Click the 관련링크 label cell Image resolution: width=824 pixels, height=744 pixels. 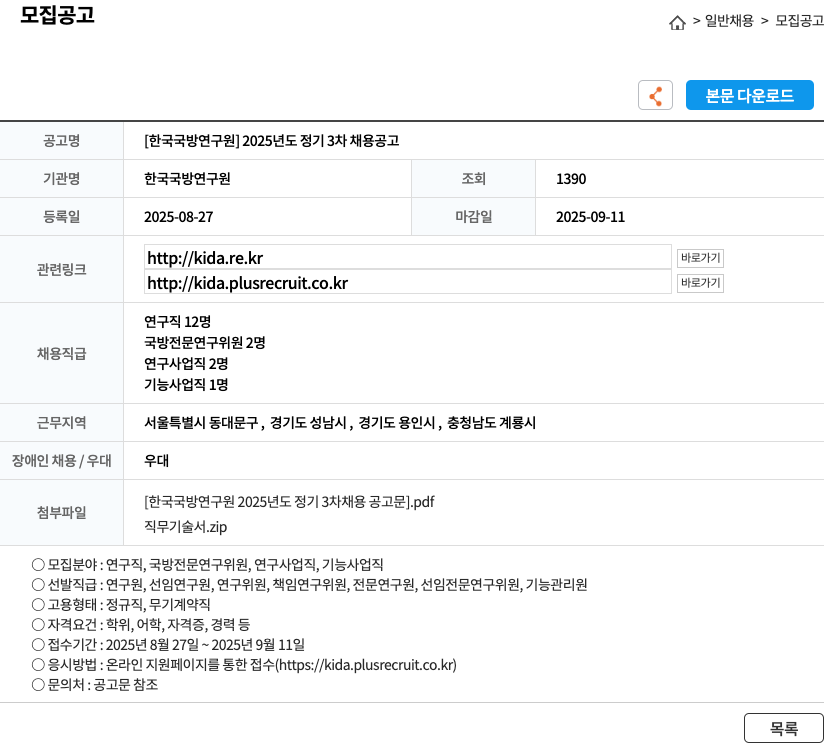pos(61,269)
